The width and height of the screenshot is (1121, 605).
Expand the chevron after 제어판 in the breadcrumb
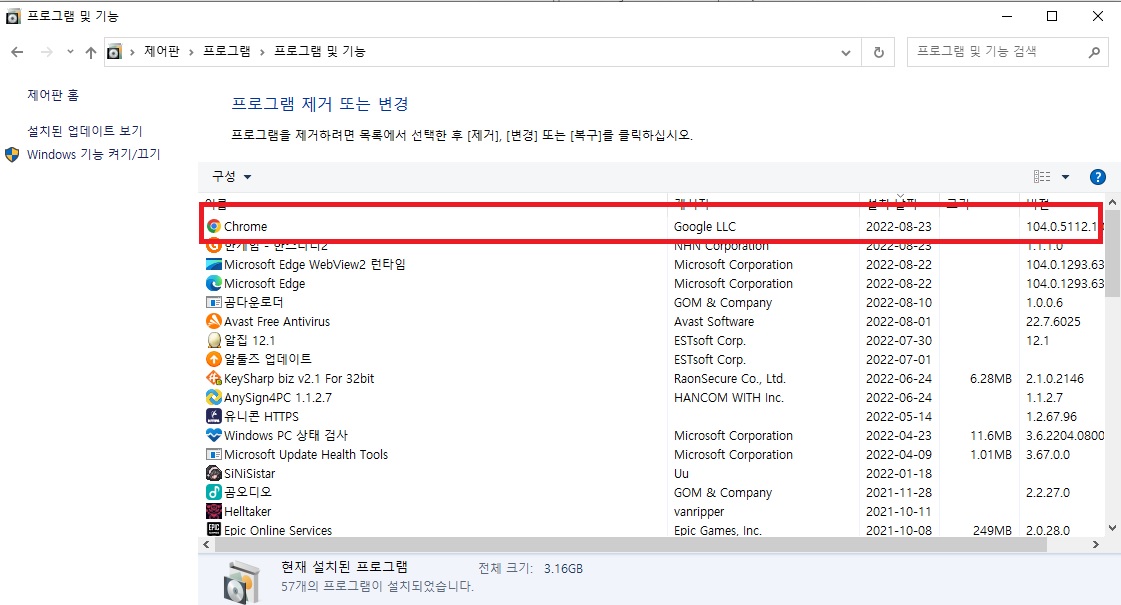pyautogui.click(x=191, y=51)
